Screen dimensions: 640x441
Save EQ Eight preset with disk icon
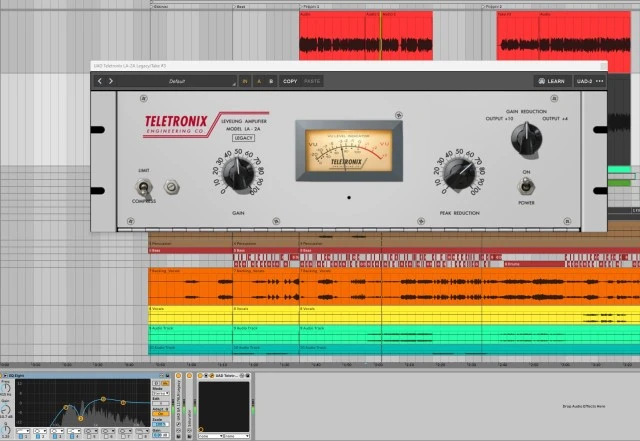pos(167,376)
